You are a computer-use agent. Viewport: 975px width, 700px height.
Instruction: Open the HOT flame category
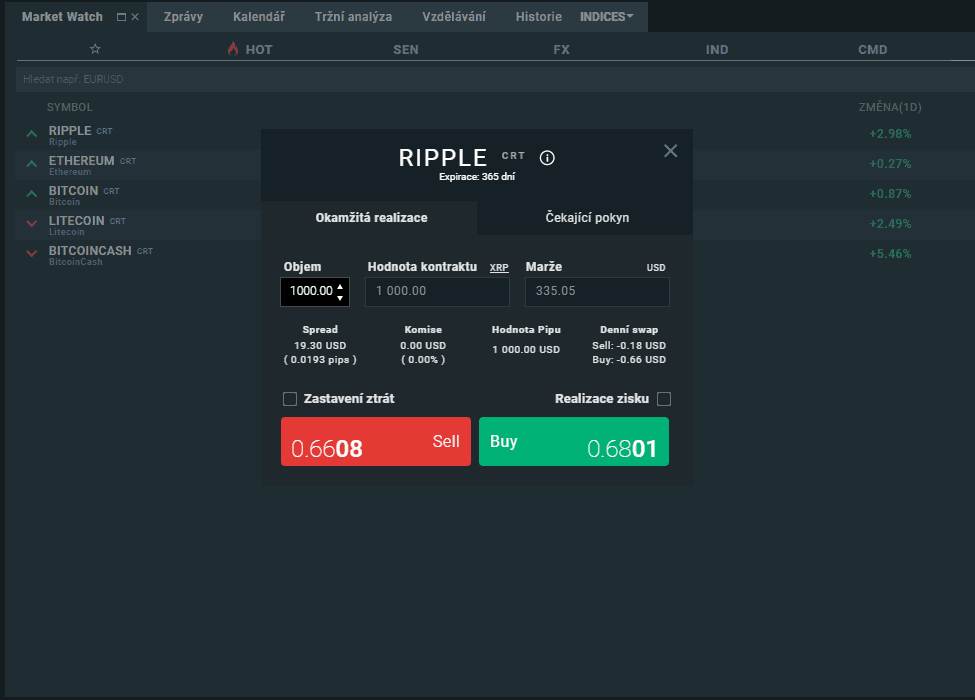point(250,49)
